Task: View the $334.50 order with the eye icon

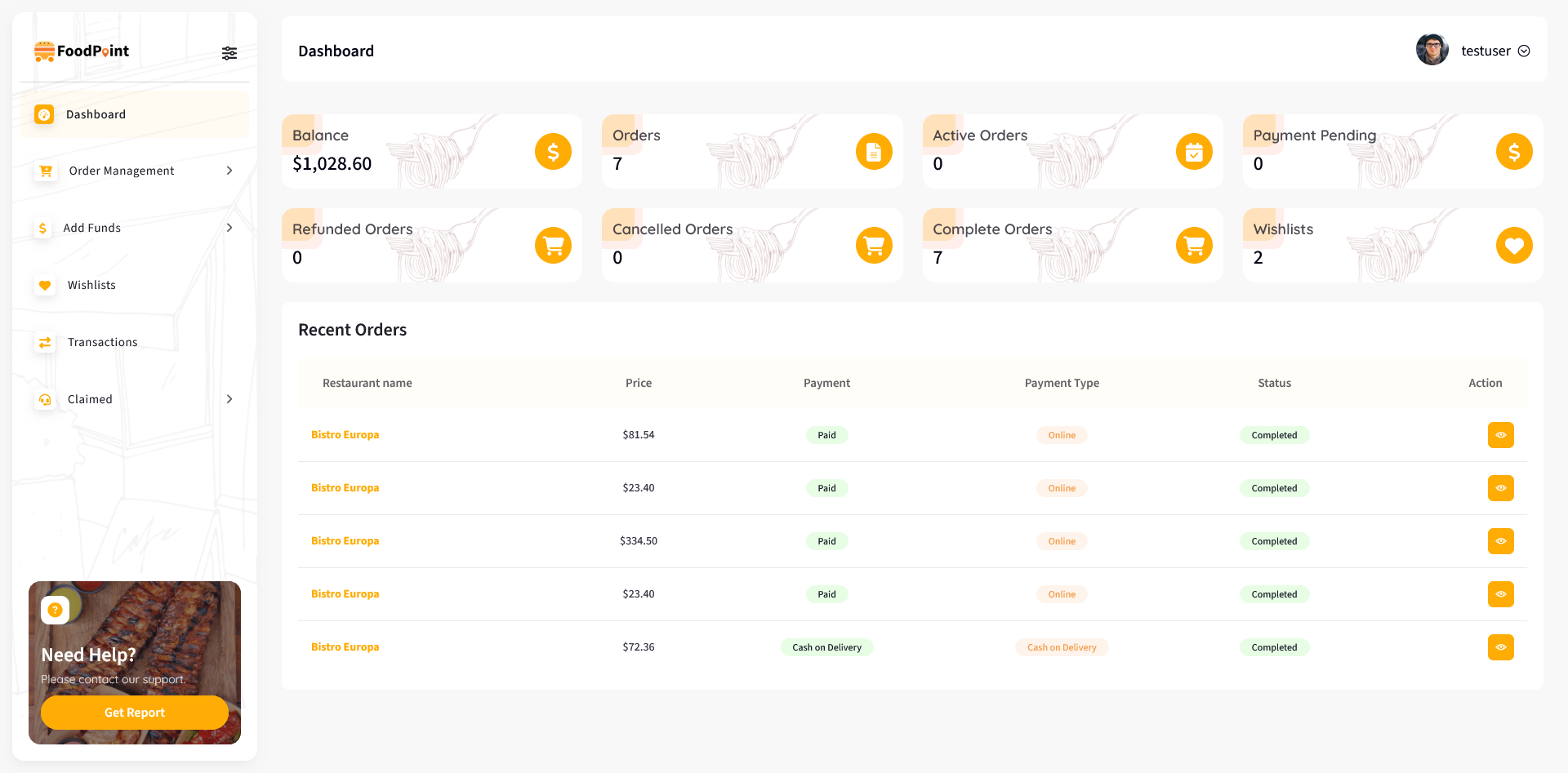Action: 1500,540
